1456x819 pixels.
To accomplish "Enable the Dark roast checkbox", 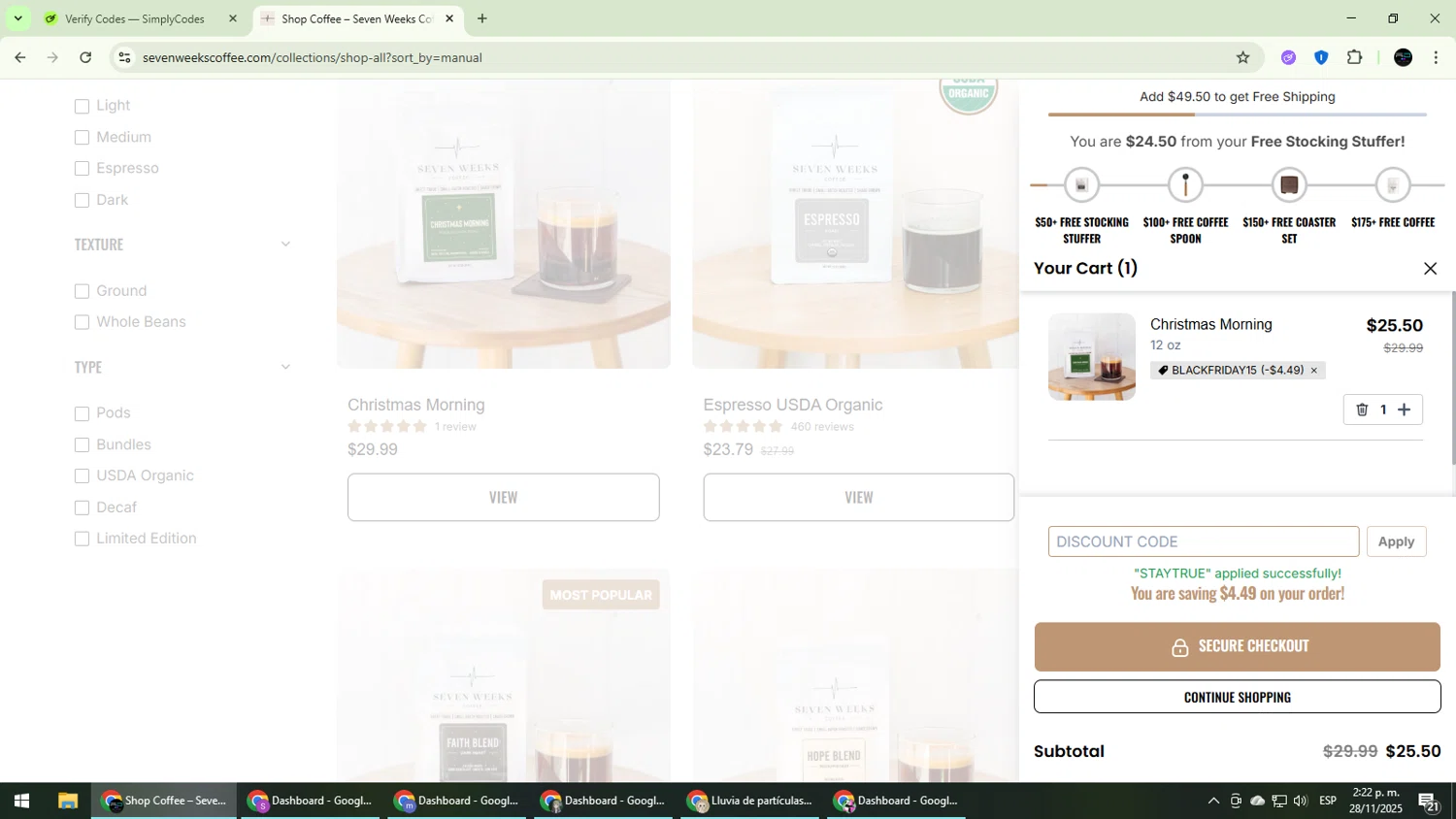I will tap(82, 201).
